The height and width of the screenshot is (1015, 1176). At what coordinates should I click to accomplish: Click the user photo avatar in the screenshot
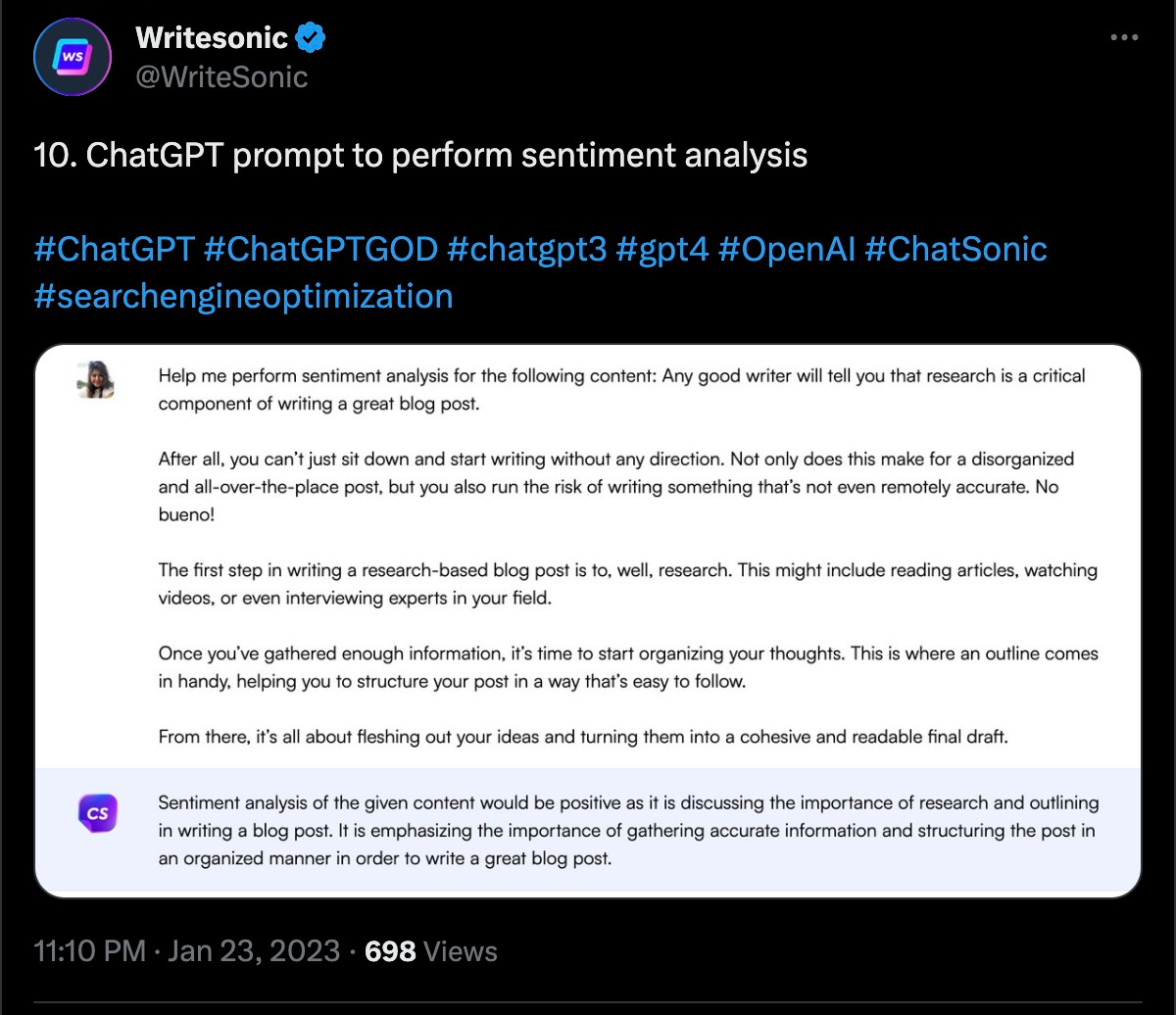click(96, 379)
